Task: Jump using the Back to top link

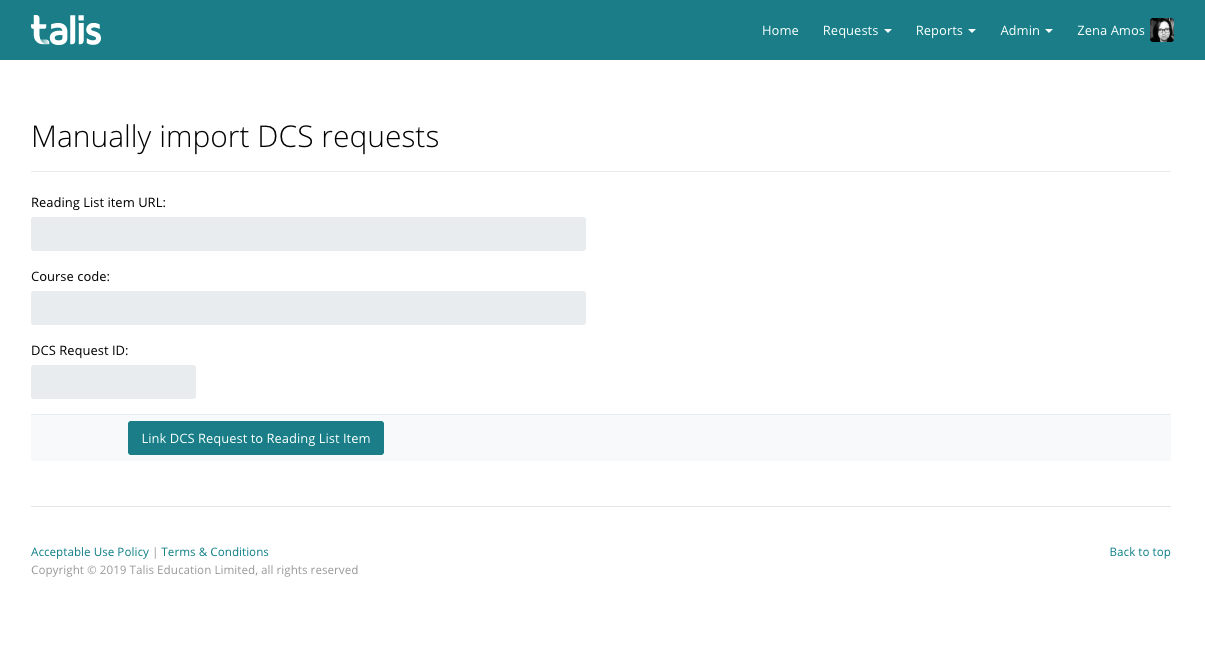Action: point(1139,552)
